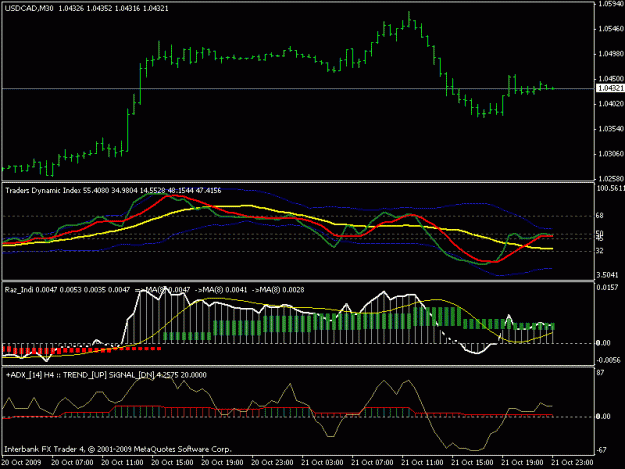Click the 87 value on ADX scale
Screen dimensions: 625x469
click(x=600, y=373)
